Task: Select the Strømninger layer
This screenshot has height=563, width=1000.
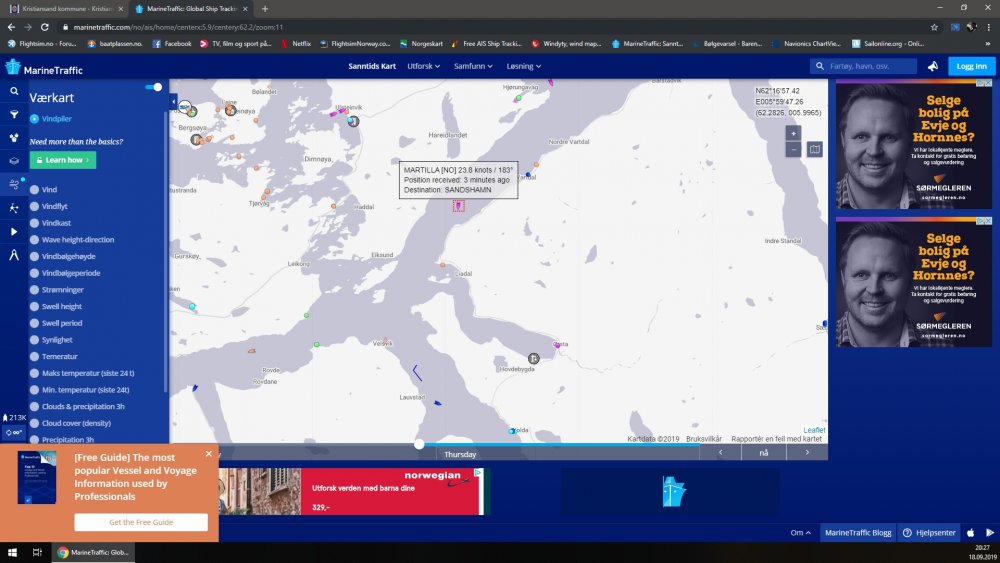Action: point(56,289)
